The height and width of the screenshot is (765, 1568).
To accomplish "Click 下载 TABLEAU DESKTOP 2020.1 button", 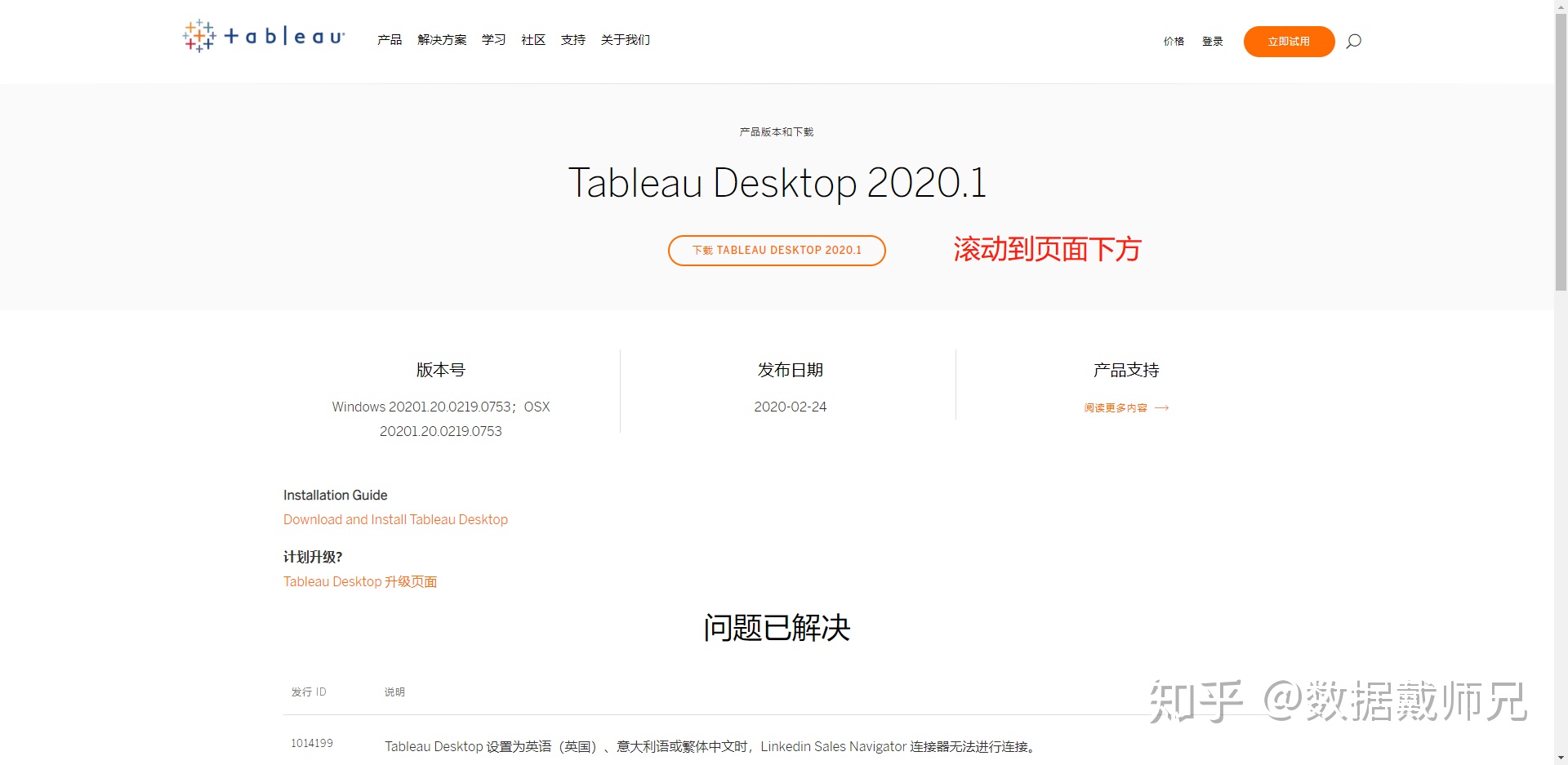I will pyautogui.click(x=777, y=251).
